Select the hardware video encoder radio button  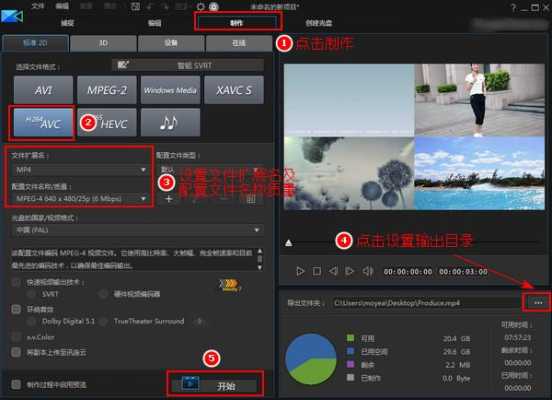(x=103, y=294)
